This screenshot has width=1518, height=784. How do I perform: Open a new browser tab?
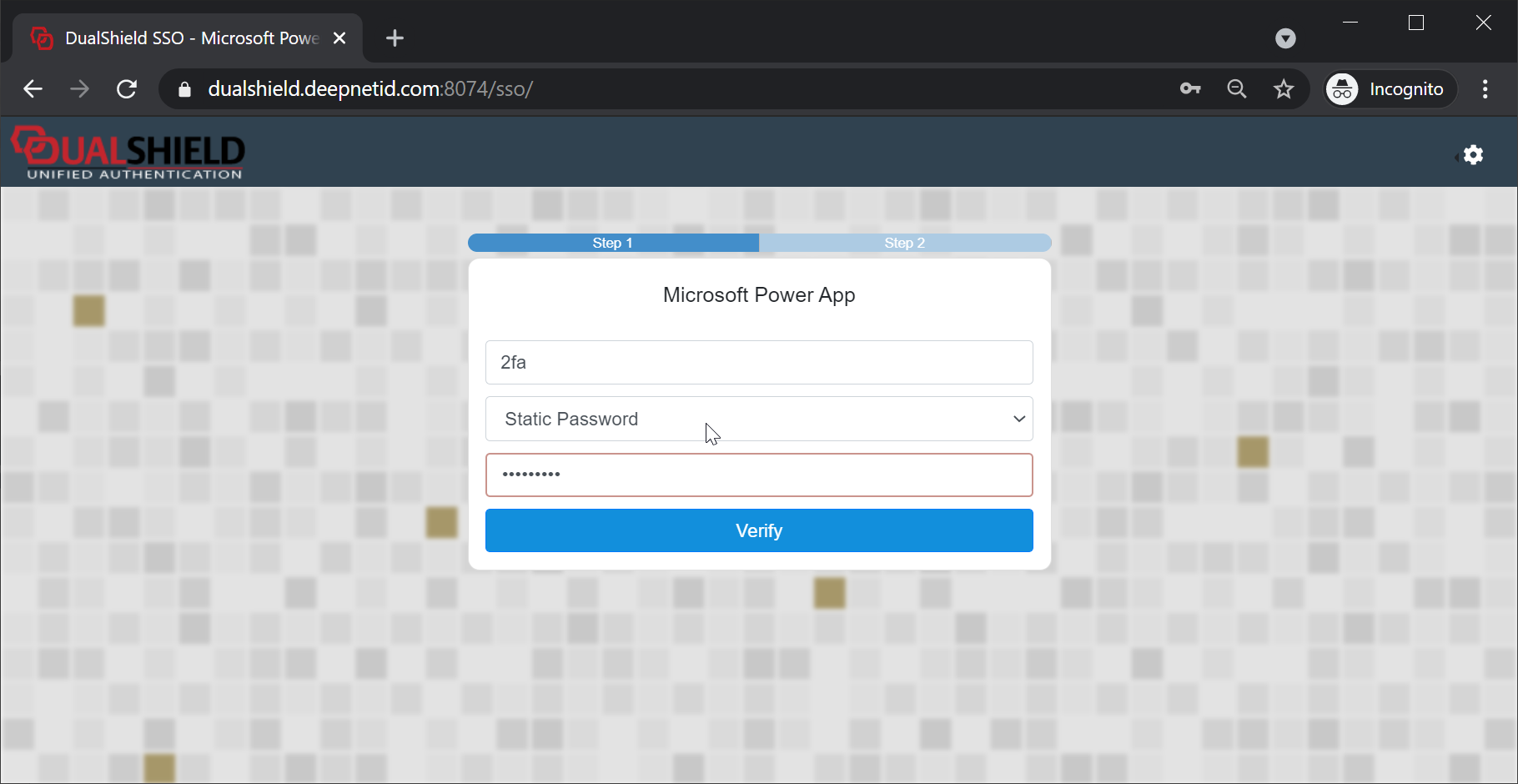click(395, 38)
